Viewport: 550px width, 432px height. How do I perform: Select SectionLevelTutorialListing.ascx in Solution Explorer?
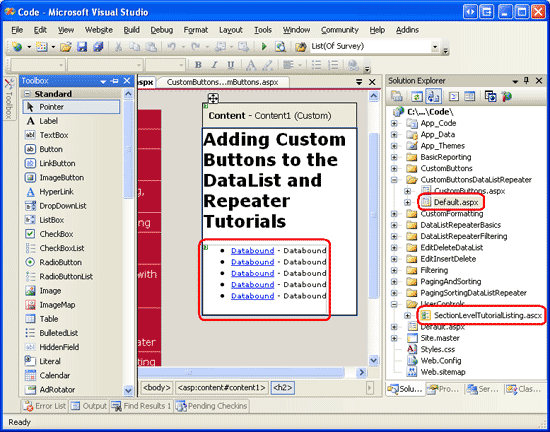[488, 316]
